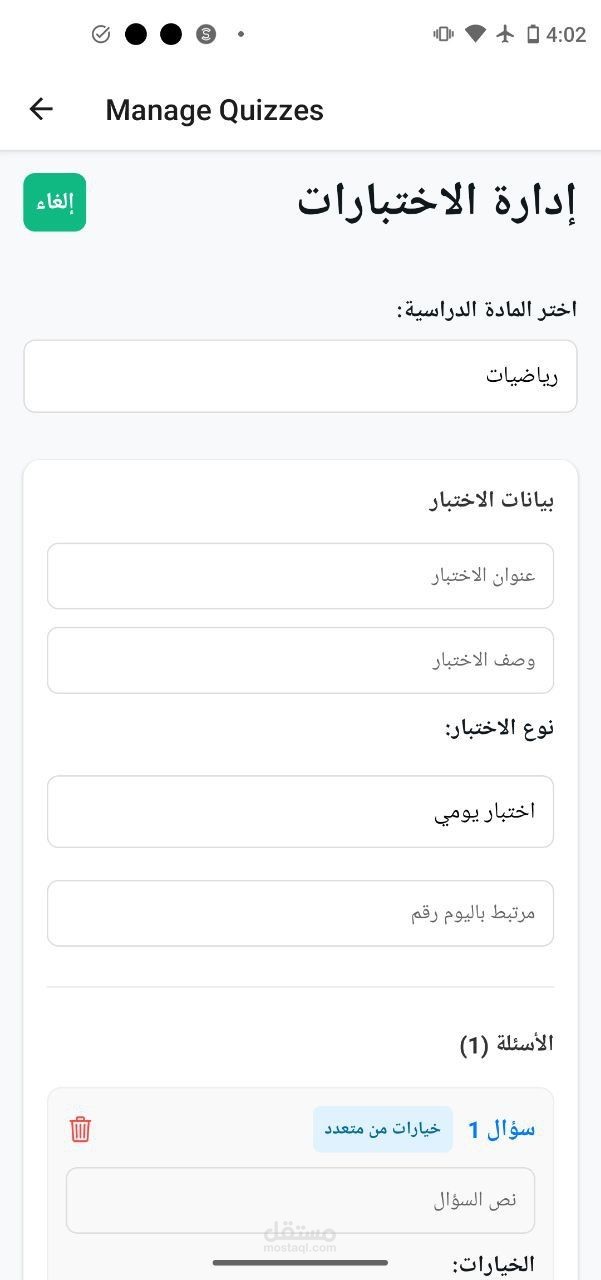Tap the 4:02 clock in status bar
Viewport: 601px width, 1280px height.
(566, 35)
